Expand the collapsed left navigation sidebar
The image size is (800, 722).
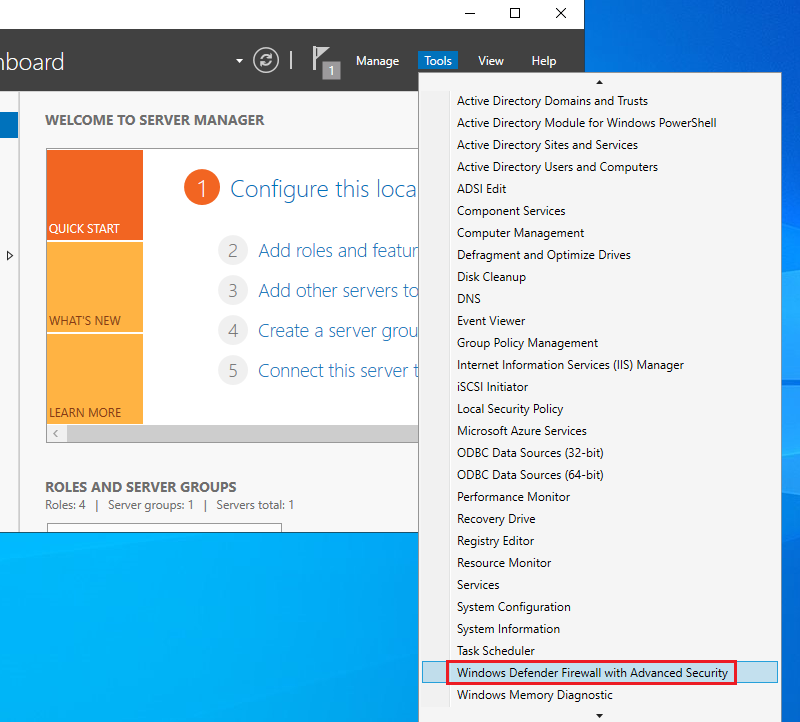10,255
